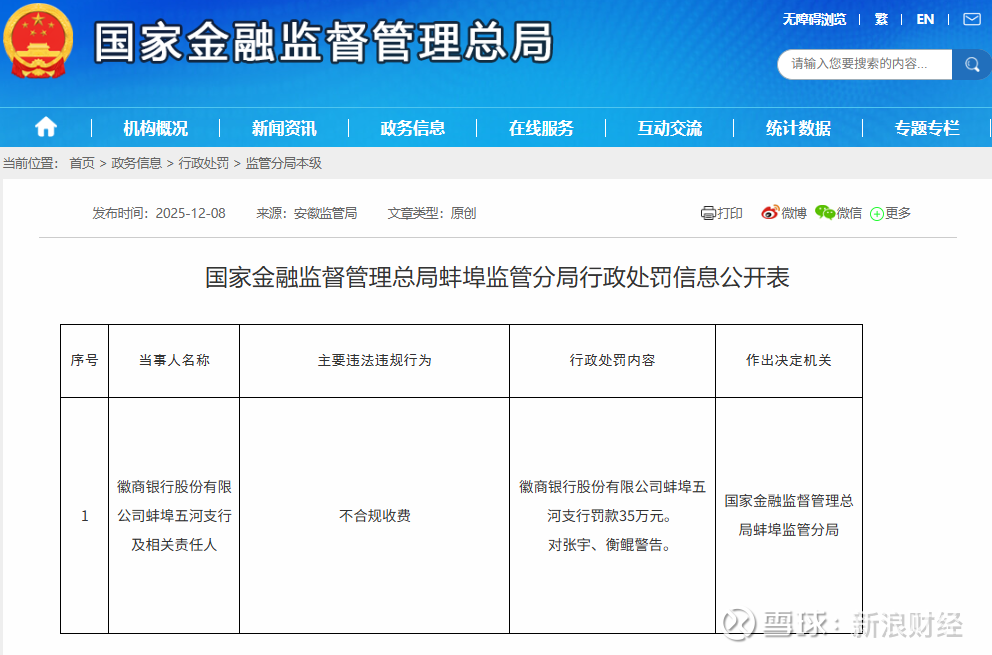Screen dimensions: 992x655
Task: Click the 当事人名称 column header
Action: click(174, 361)
